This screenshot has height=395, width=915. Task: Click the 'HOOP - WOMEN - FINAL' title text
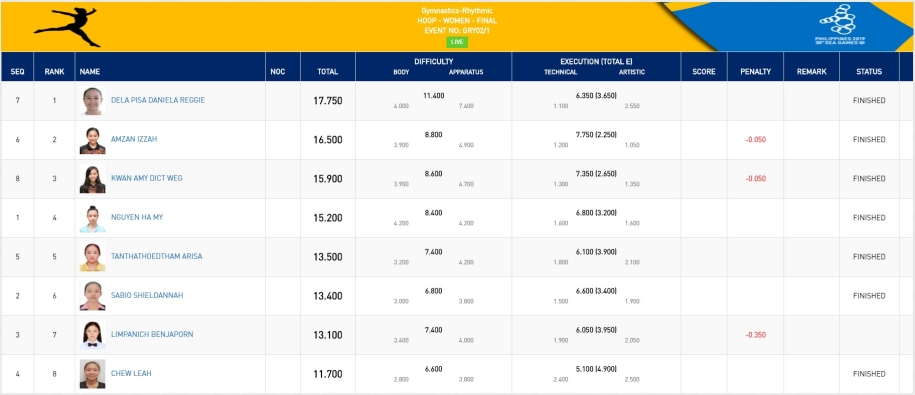point(457,20)
